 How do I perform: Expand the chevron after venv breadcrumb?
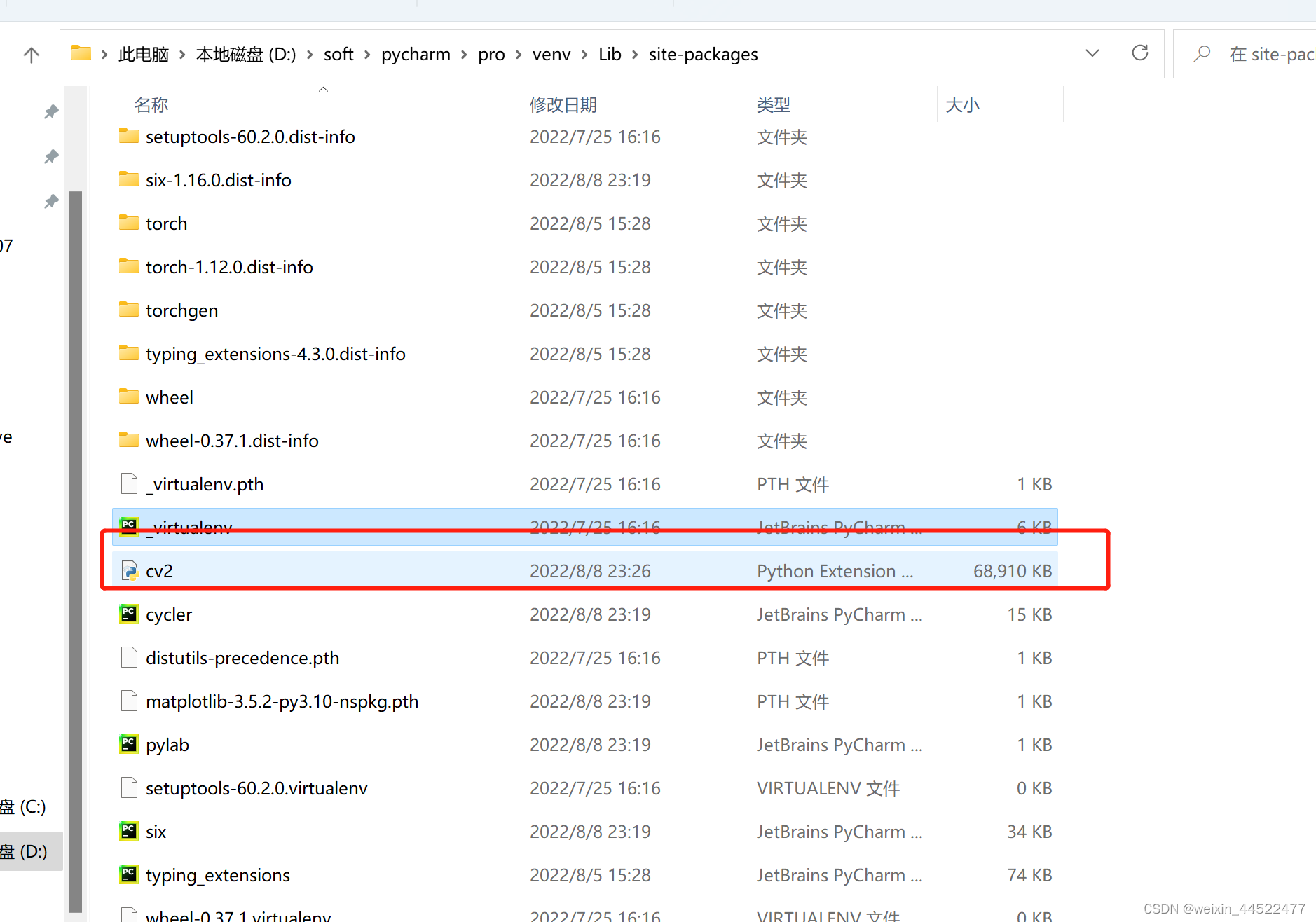pos(584,55)
